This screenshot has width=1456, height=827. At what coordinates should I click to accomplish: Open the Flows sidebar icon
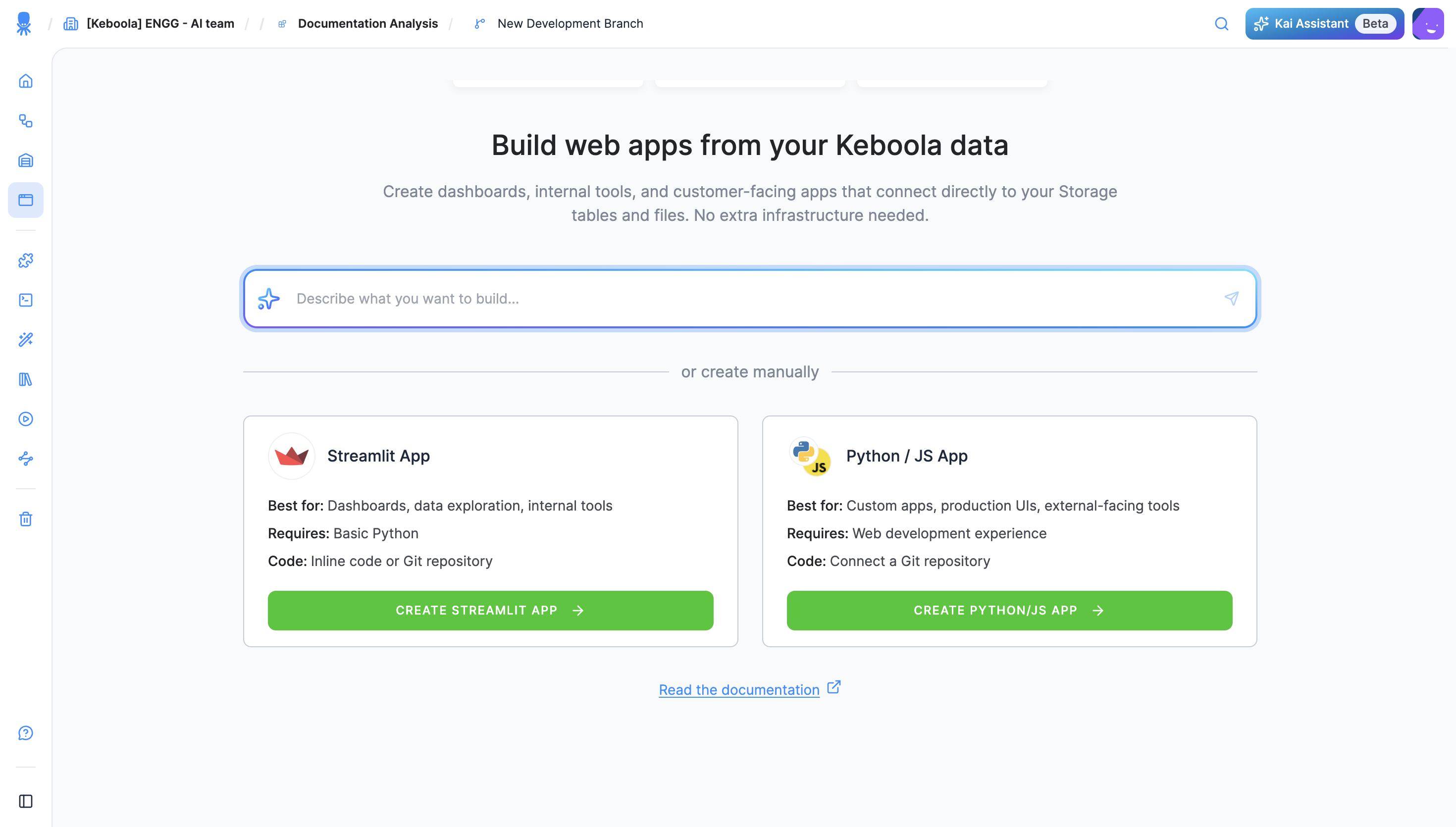(x=26, y=121)
